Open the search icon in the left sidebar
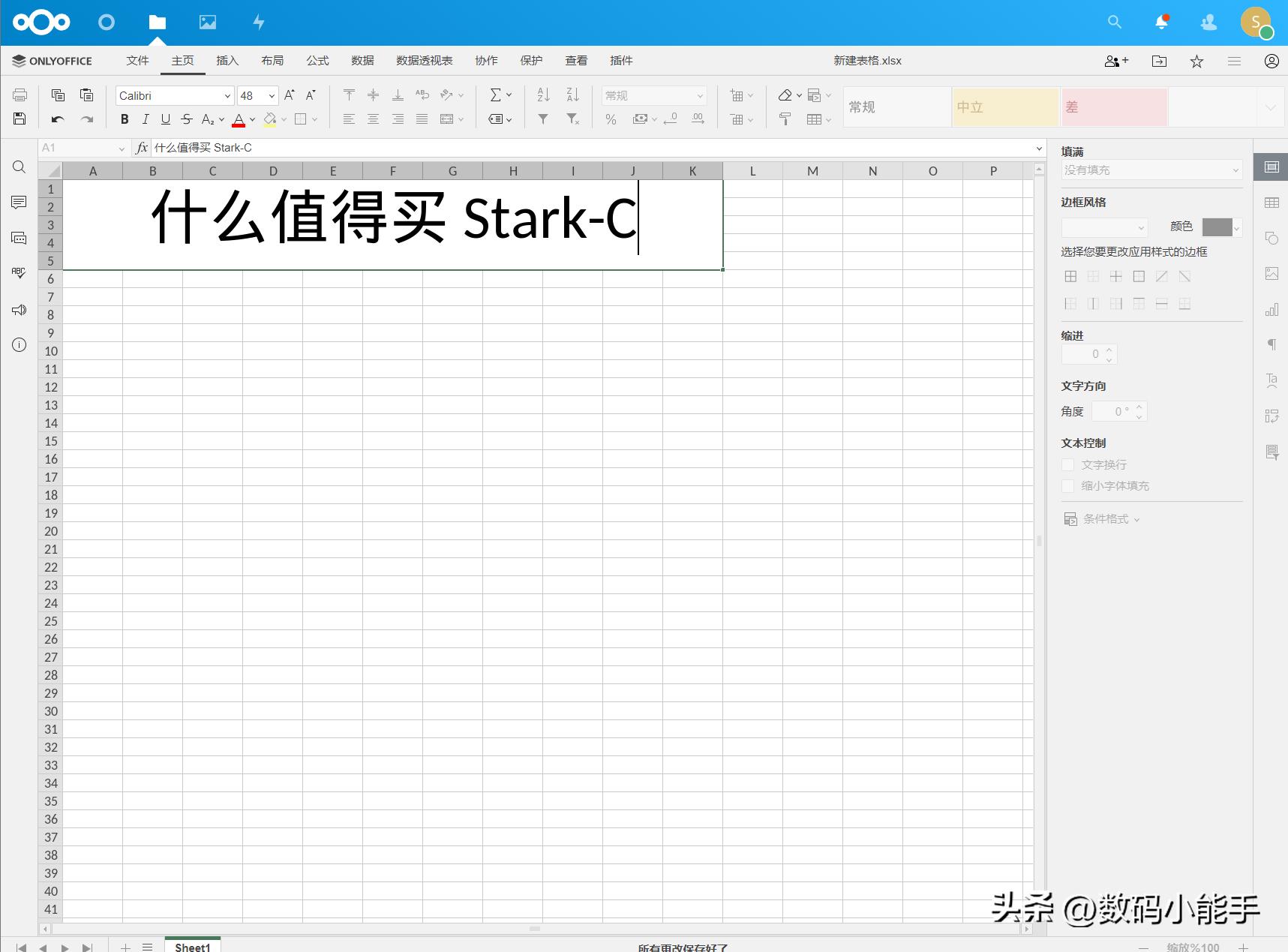 pyautogui.click(x=19, y=167)
